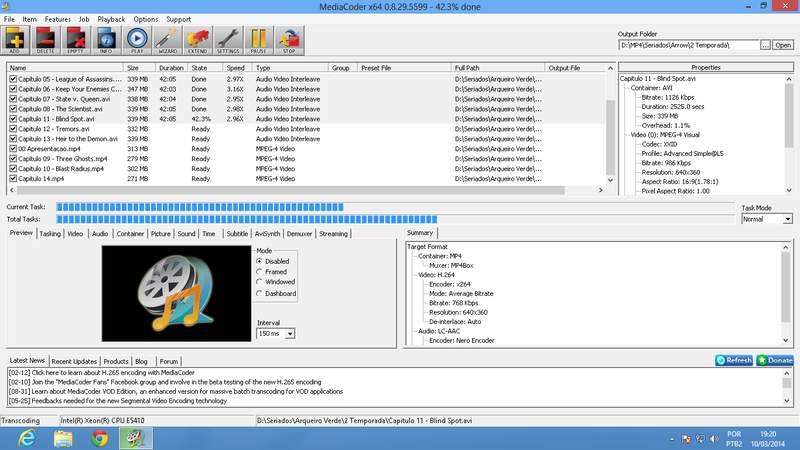Click the ADD files toolbar icon

(x=15, y=40)
